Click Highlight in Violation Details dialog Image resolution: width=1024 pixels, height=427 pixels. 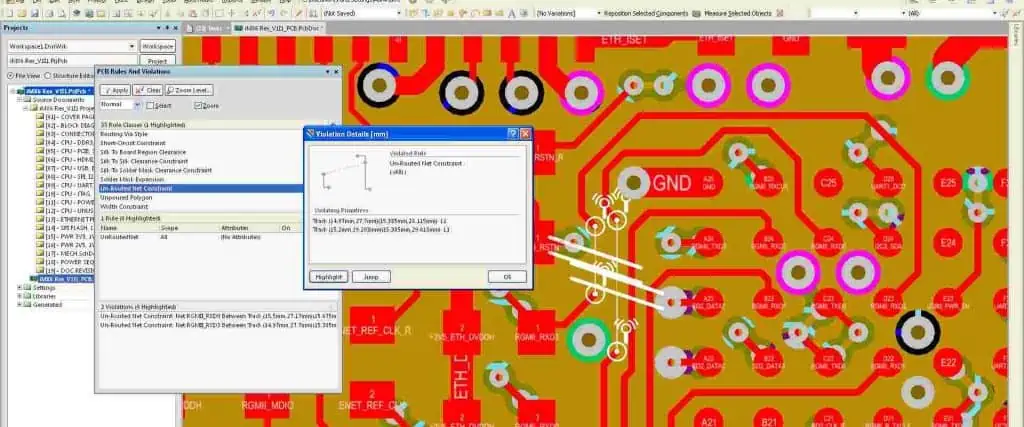click(x=327, y=276)
